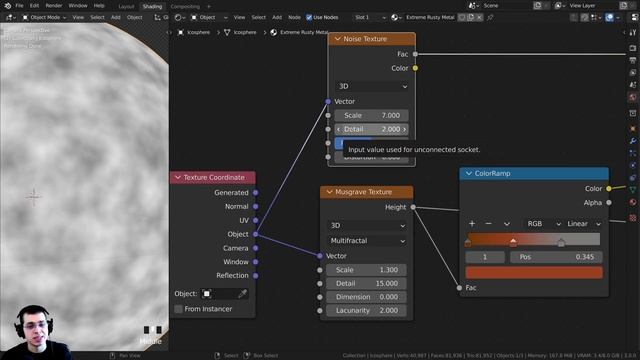Unlink the Extreme Rusty Metal material

[x=480, y=18]
